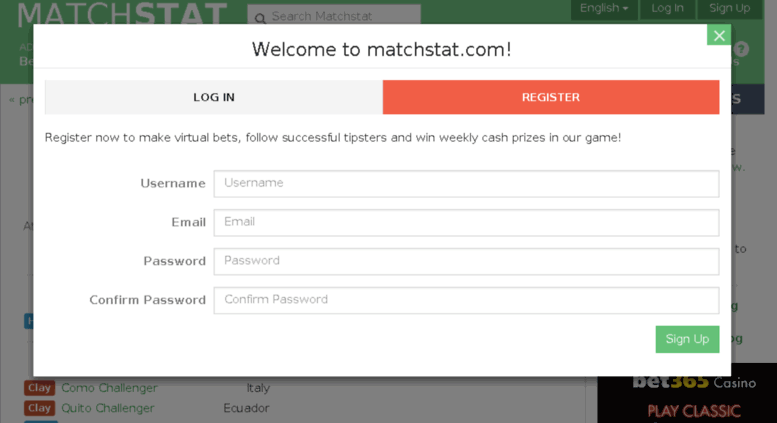Open the English language dropdown
This screenshot has height=423, width=777.
click(604, 9)
